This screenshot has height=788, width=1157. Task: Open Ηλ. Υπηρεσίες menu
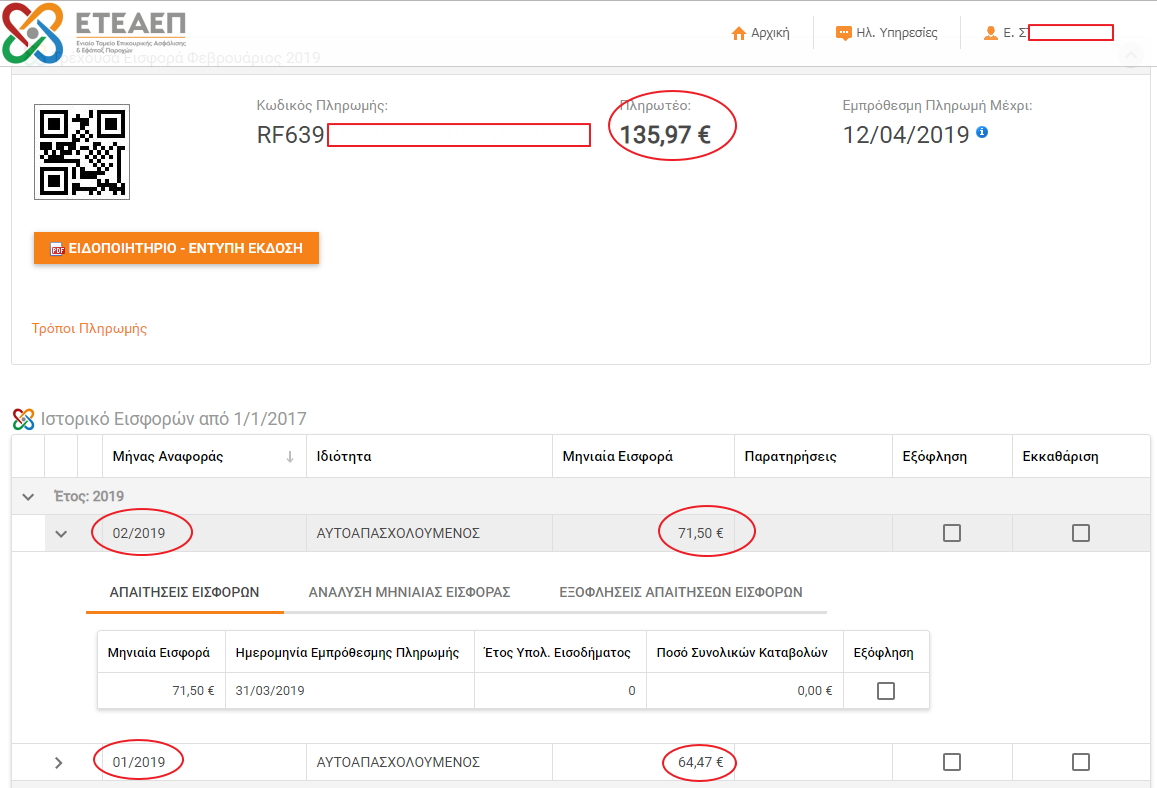(x=886, y=33)
